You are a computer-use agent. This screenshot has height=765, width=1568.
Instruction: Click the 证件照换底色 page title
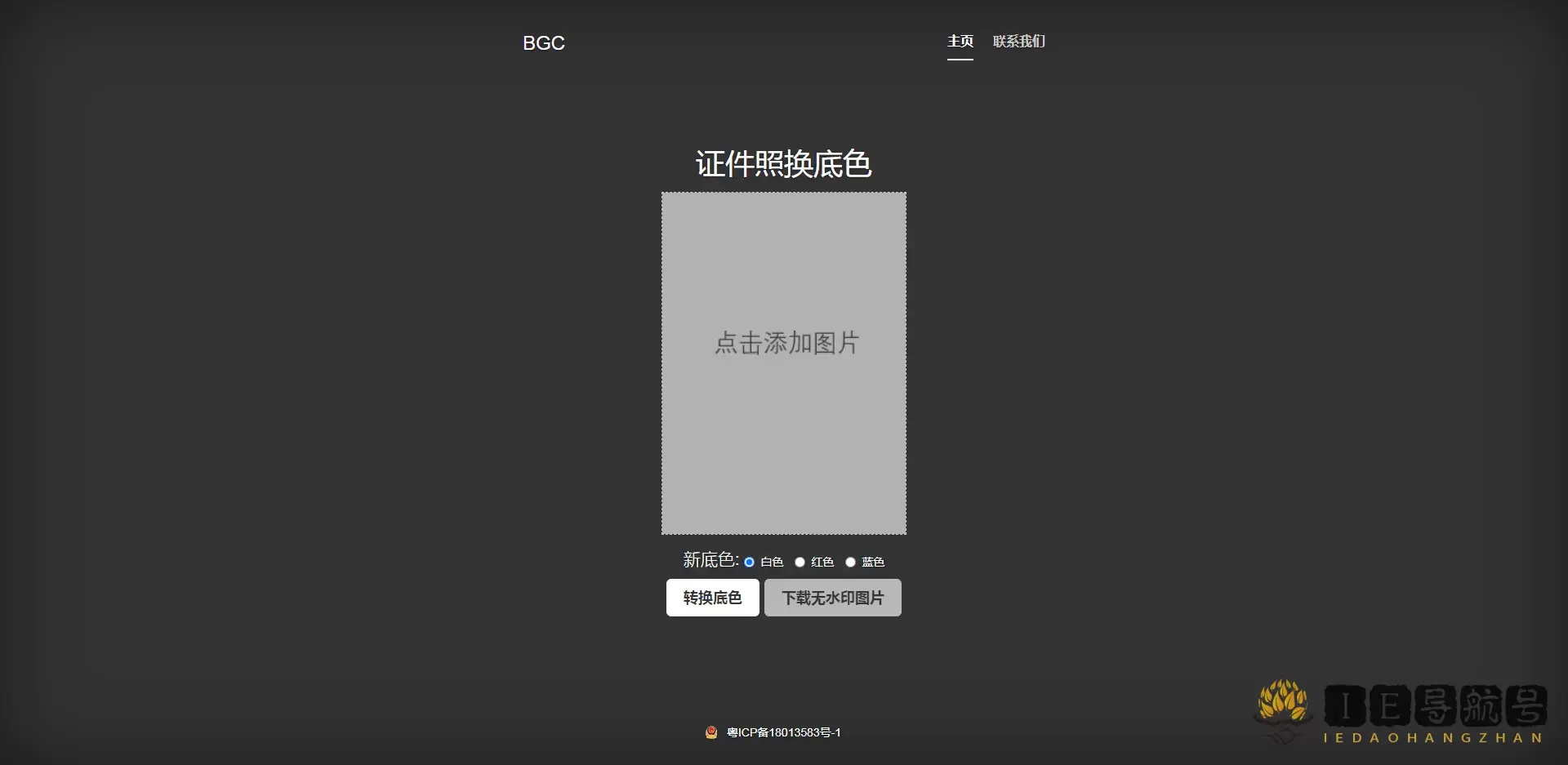783,164
